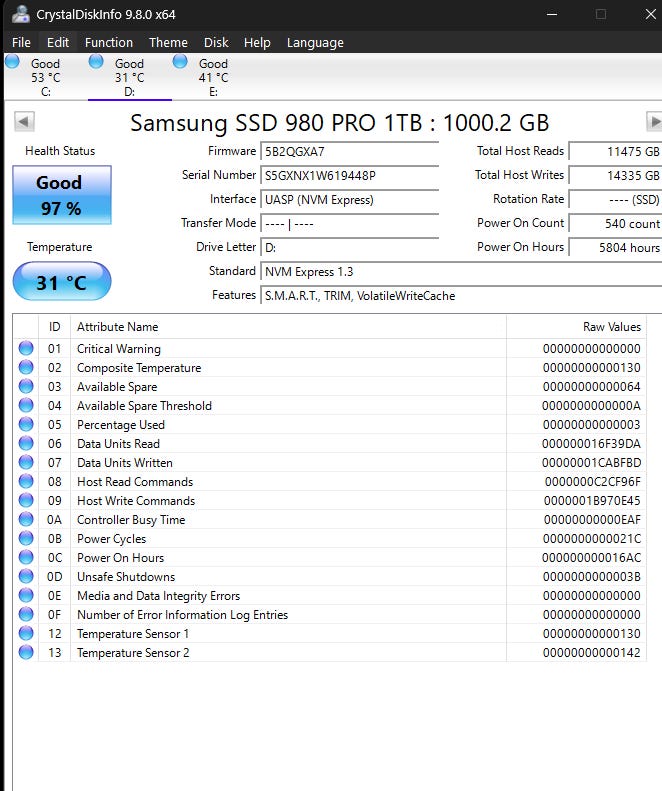Click the Transfer Mode field
Screen dimensions: 662x791
tap(350, 223)
